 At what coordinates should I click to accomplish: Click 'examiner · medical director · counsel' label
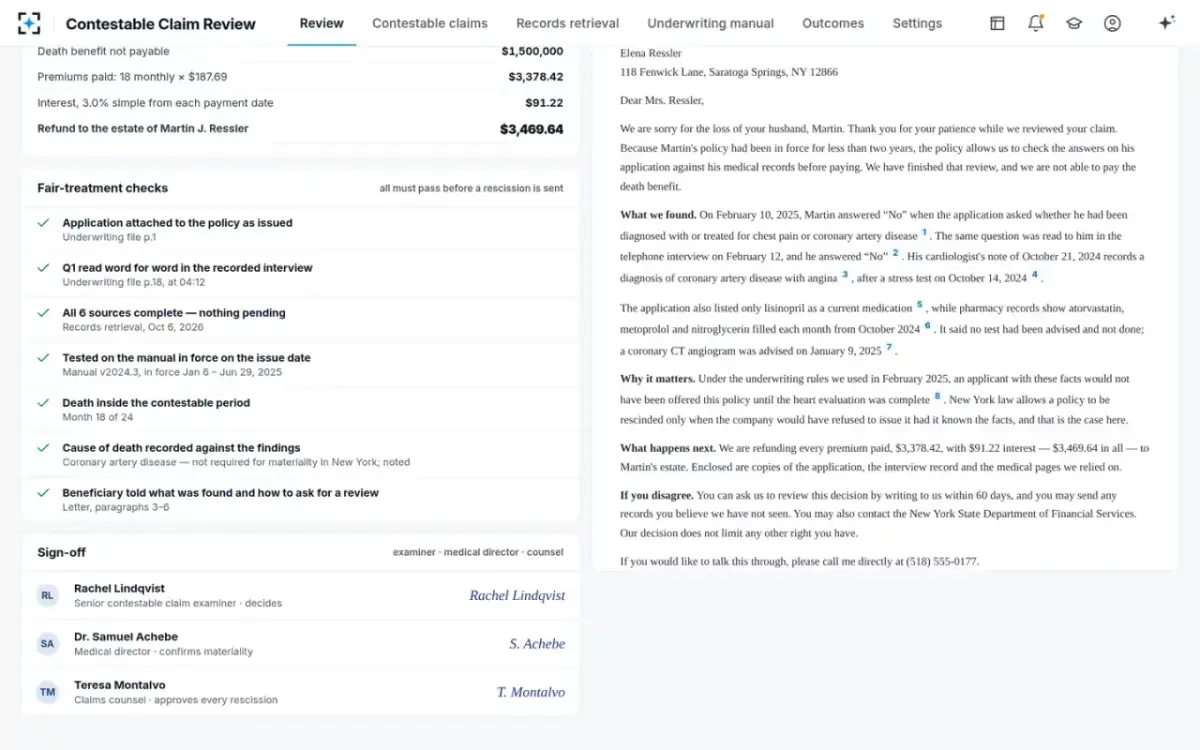pos(478,552)
